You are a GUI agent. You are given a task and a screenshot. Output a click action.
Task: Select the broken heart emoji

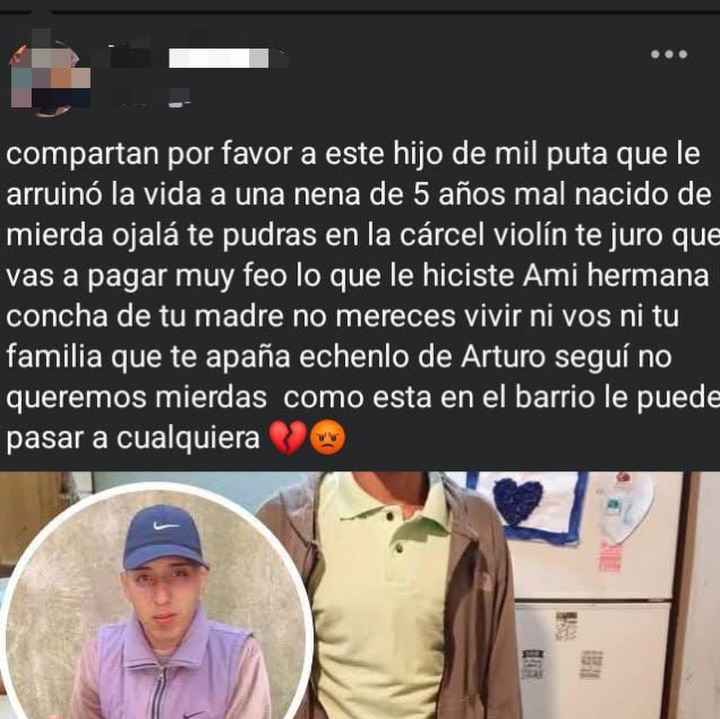pos(287,438)
